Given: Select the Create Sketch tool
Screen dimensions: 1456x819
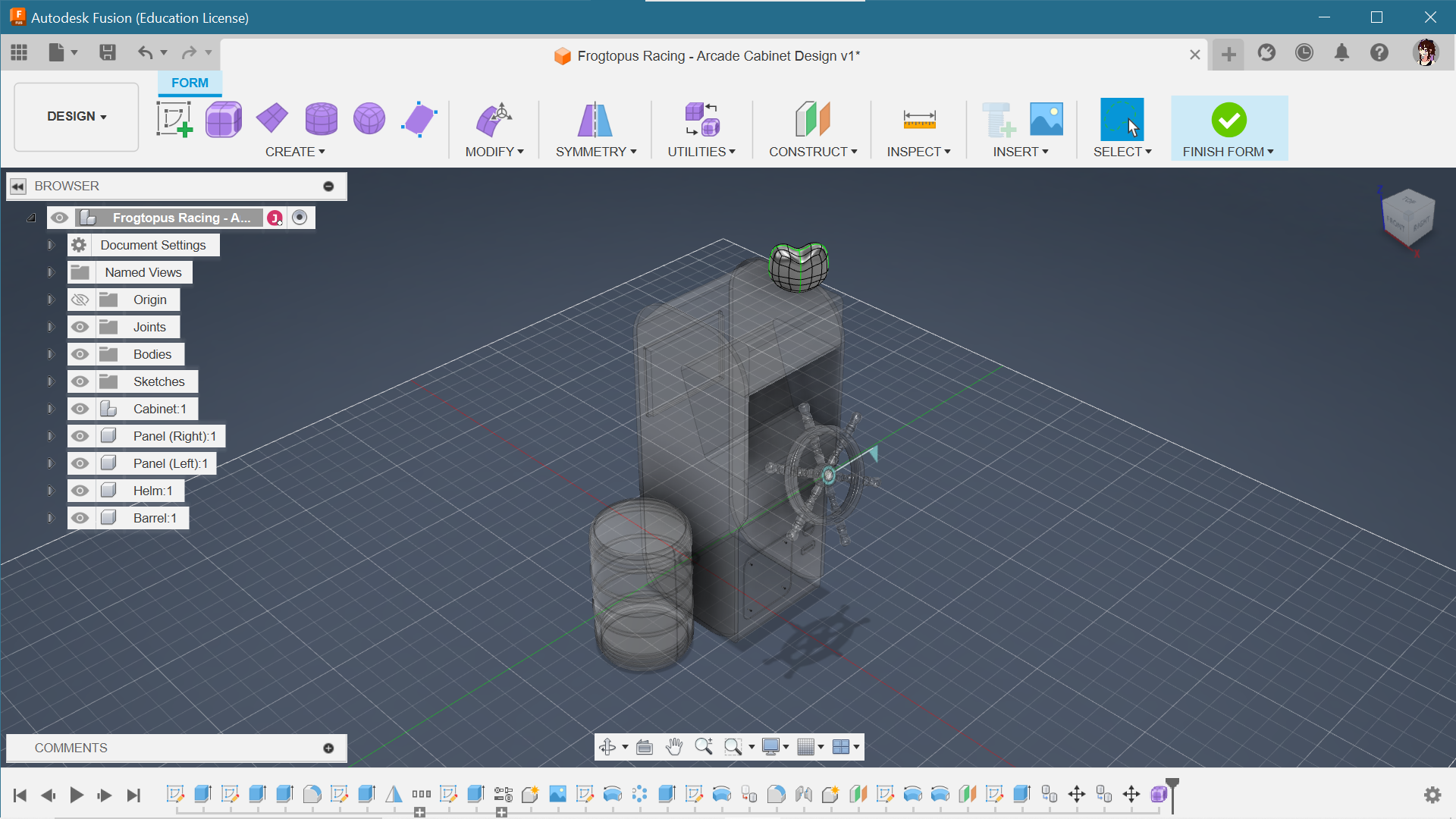Looking at the screenshot, I should (174, 119).
